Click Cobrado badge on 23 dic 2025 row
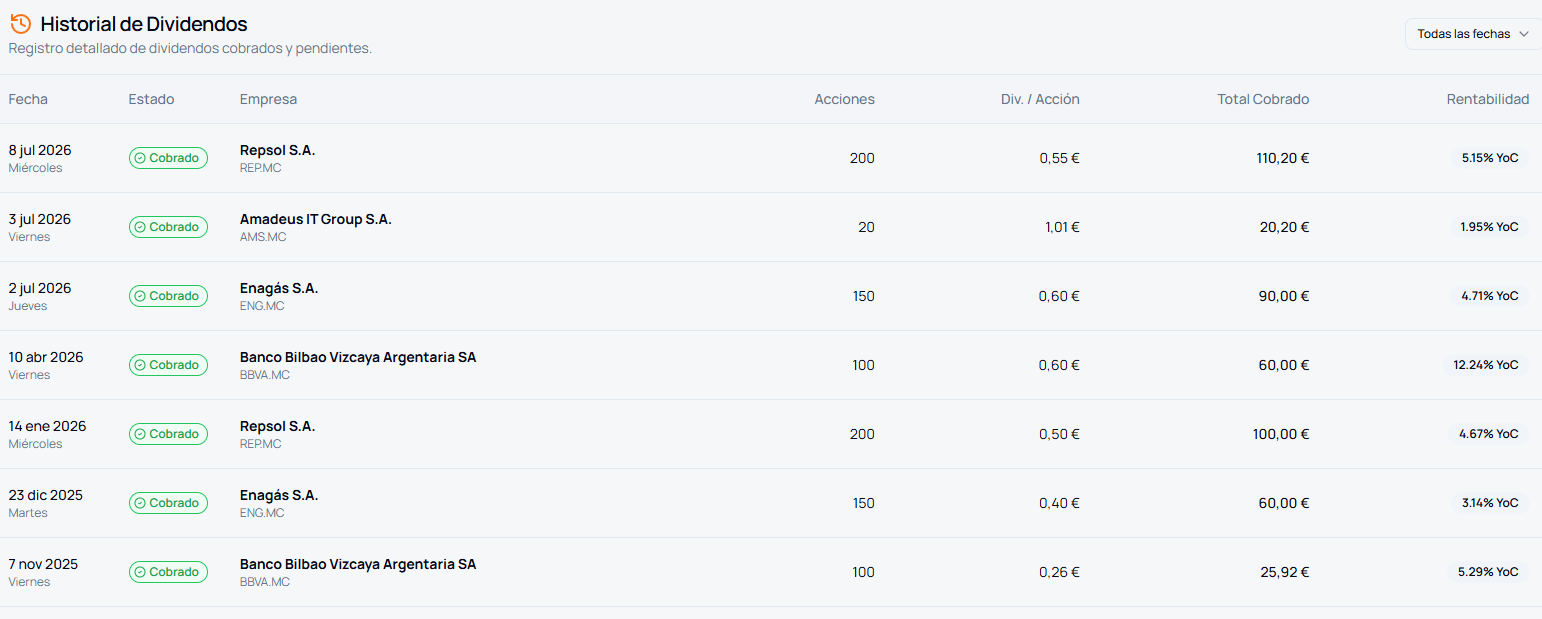Screen dimensions: 1542x619 click(x=168, y=503)
